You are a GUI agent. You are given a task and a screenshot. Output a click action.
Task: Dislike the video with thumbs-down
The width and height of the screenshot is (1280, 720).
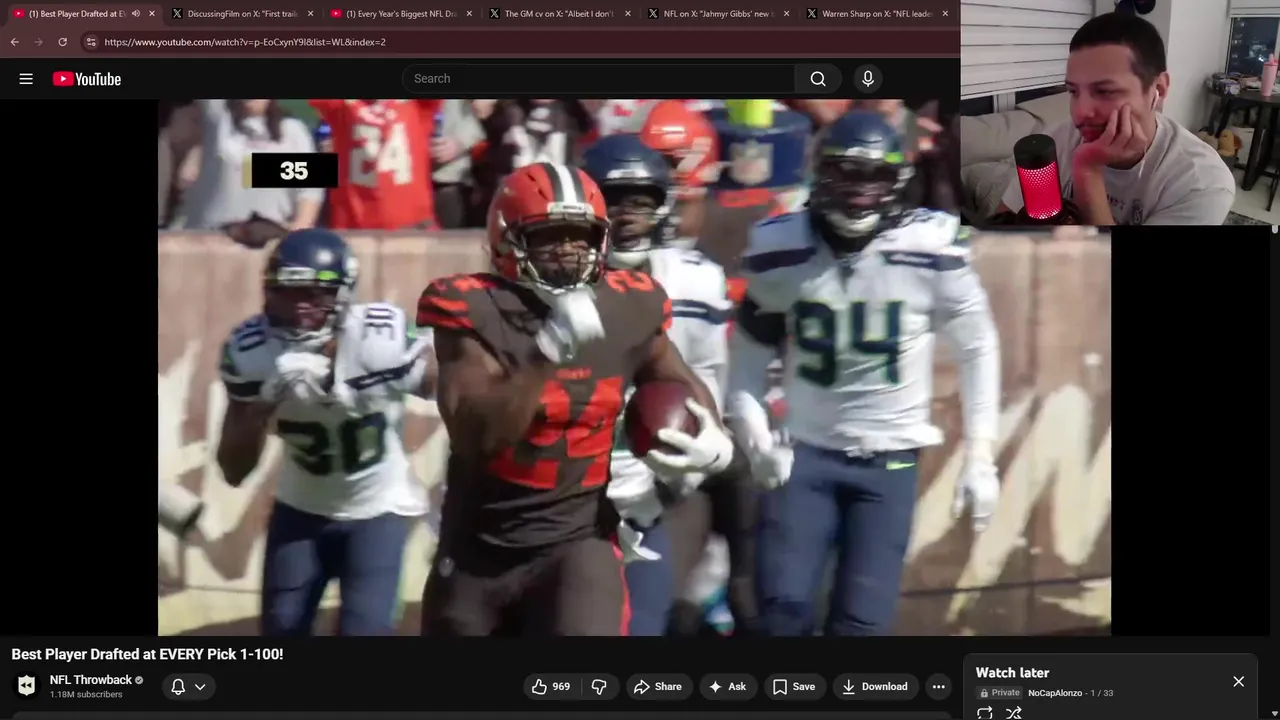(x=599, y=686)
